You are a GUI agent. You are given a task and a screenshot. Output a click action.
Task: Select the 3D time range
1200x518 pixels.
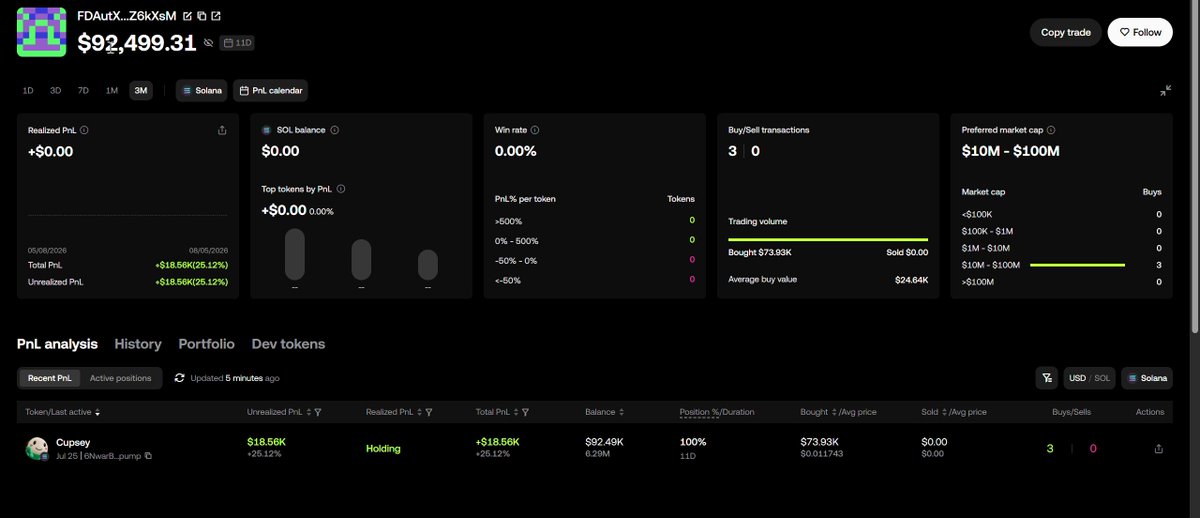pyautogui.click(x=56, y=90)
